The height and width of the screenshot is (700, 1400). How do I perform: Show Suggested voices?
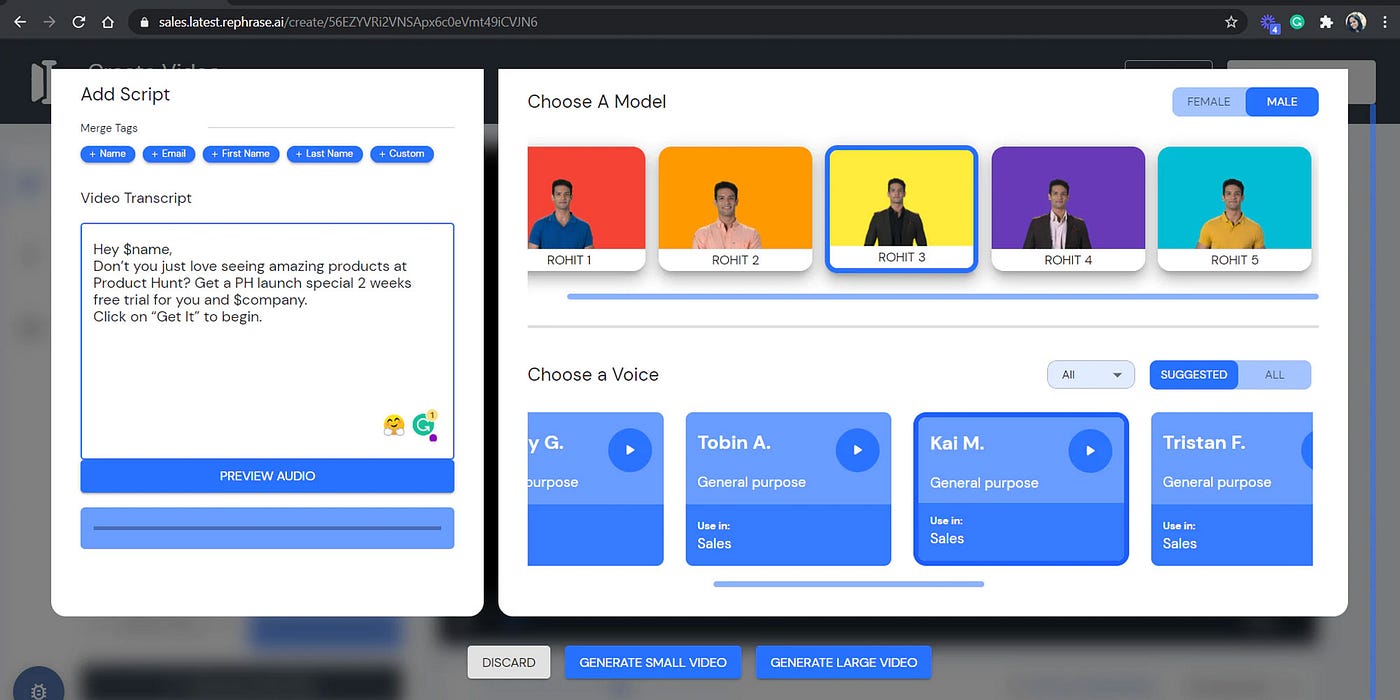(1193, 375)
